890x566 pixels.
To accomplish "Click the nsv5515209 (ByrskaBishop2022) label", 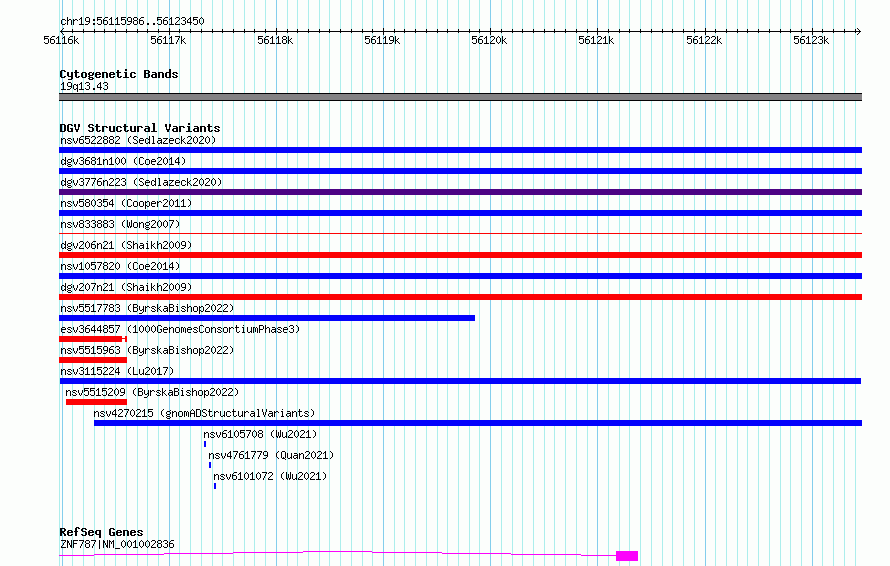I will pos(152,392).
